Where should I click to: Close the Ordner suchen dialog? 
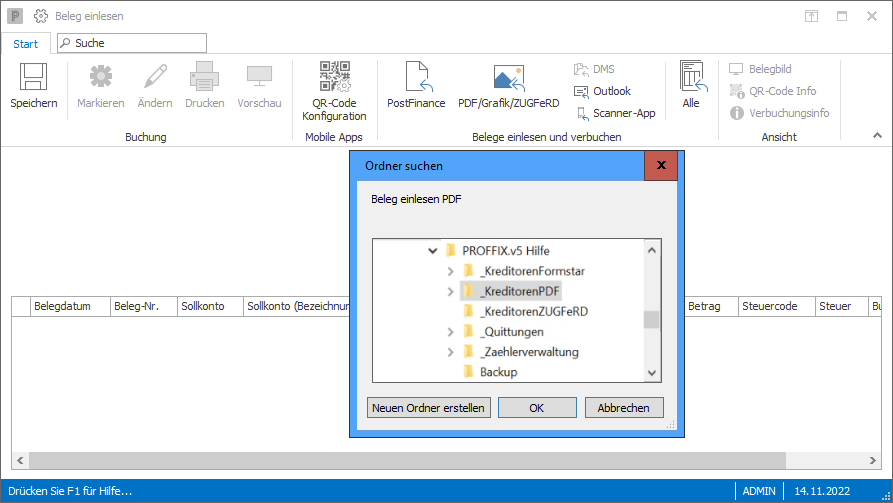(x=661, y=165)
